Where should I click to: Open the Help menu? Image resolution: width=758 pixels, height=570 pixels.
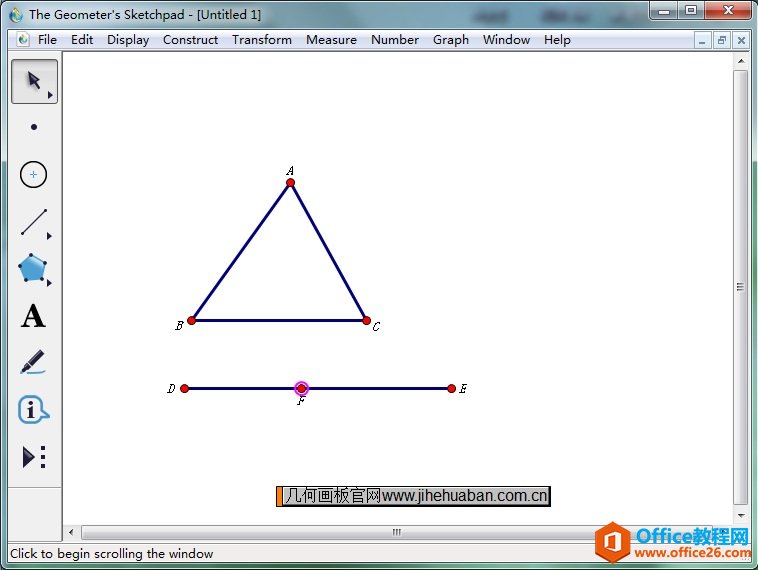point(557,40)
